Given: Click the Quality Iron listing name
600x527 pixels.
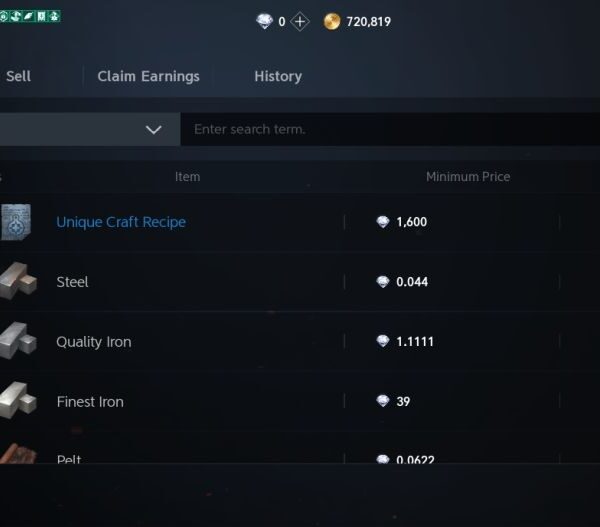Looking at the screenshot, I should 93,342.
